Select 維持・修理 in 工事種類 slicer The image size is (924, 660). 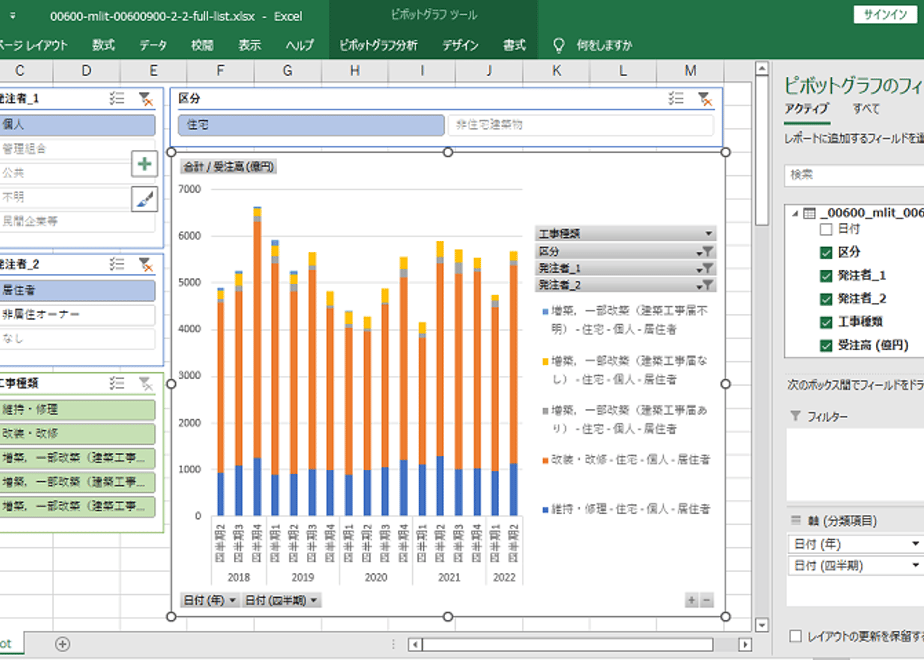[x=77, y=410]
